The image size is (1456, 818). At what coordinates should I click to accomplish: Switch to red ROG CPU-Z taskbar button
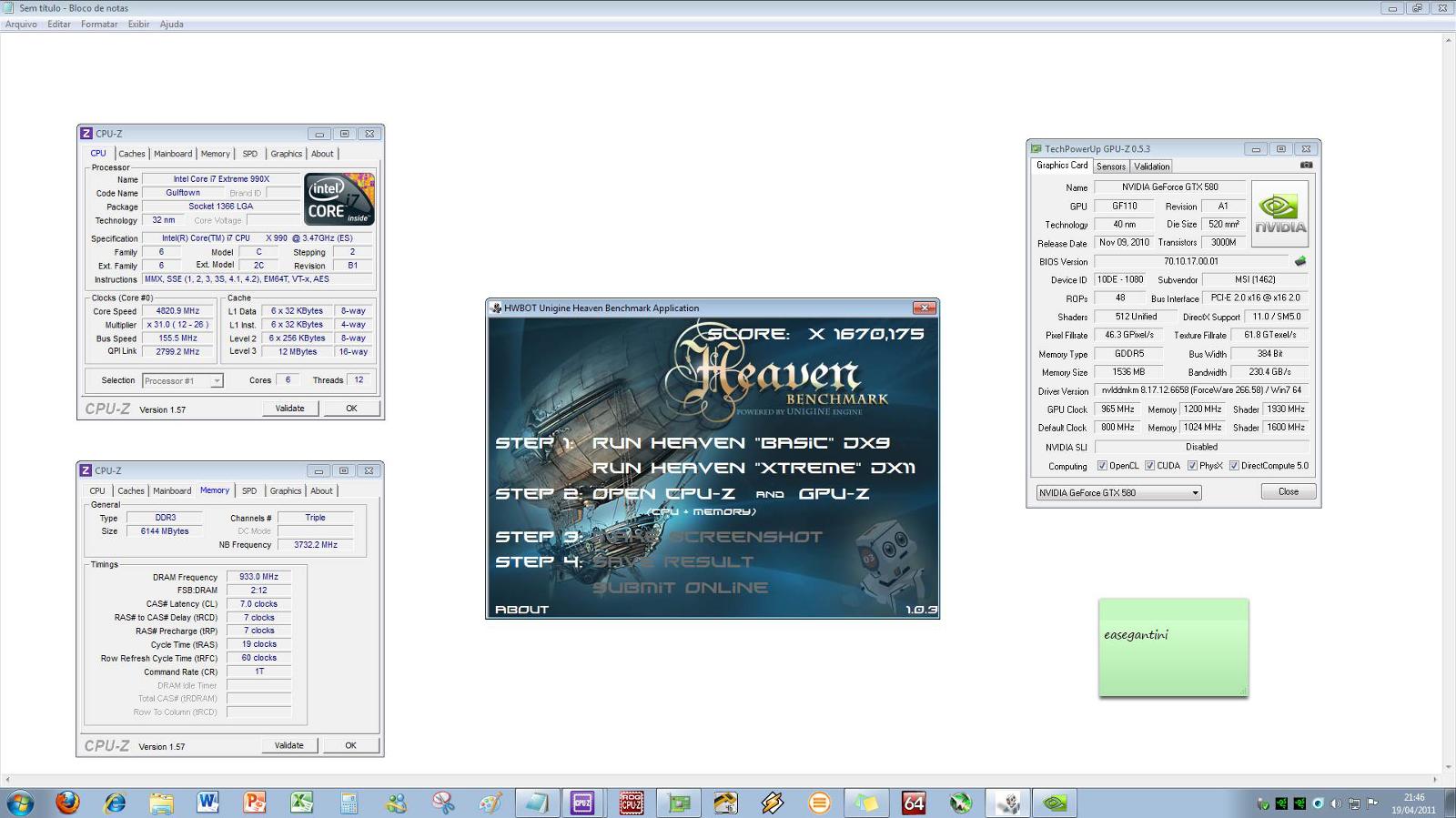pos(632,803)
